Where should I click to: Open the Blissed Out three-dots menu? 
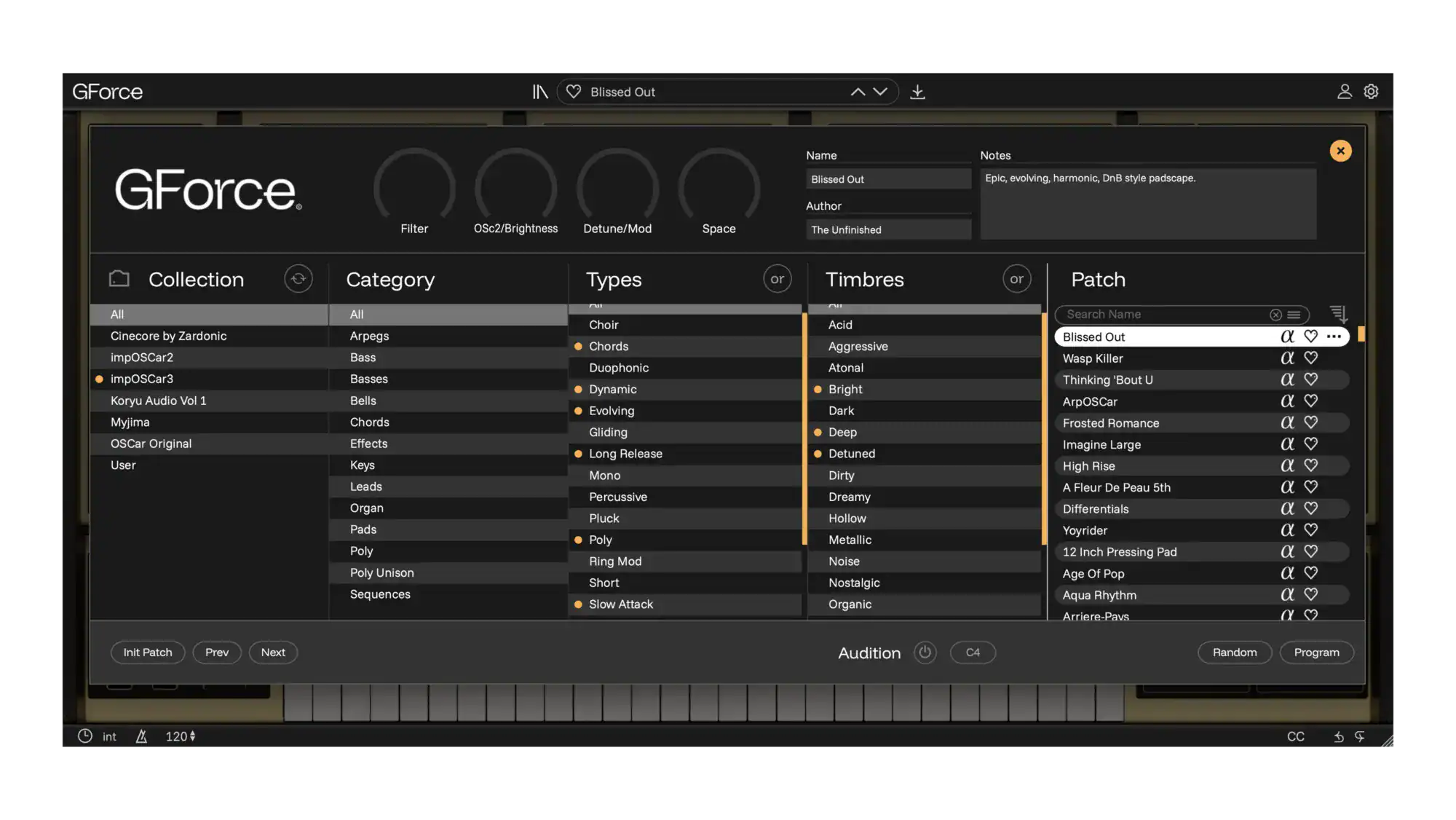click(x=1334, y=336)
